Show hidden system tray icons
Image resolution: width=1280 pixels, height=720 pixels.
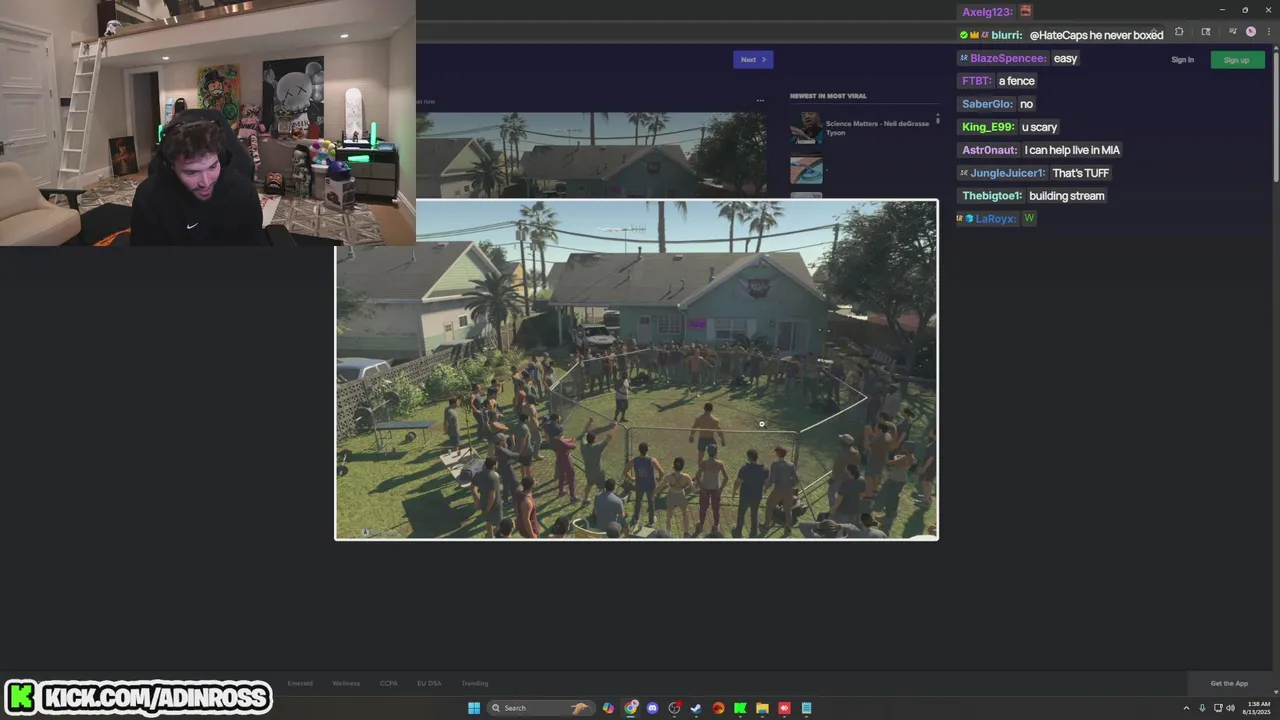[1186, 708]
